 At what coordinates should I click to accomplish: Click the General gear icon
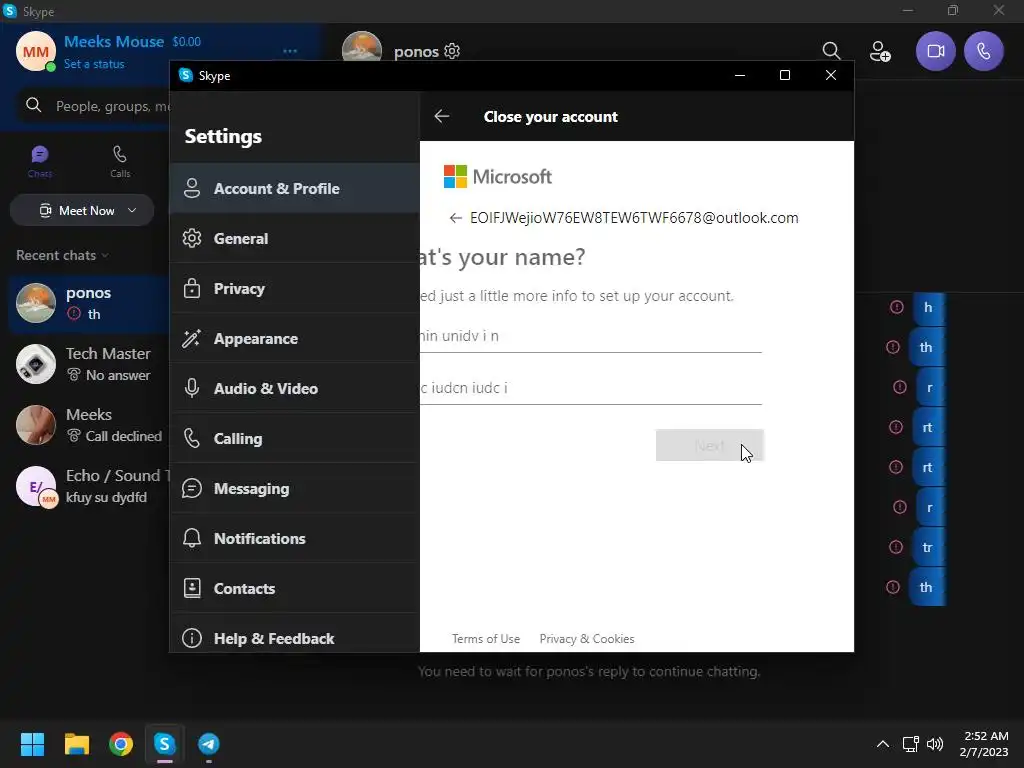coord(192,238)
